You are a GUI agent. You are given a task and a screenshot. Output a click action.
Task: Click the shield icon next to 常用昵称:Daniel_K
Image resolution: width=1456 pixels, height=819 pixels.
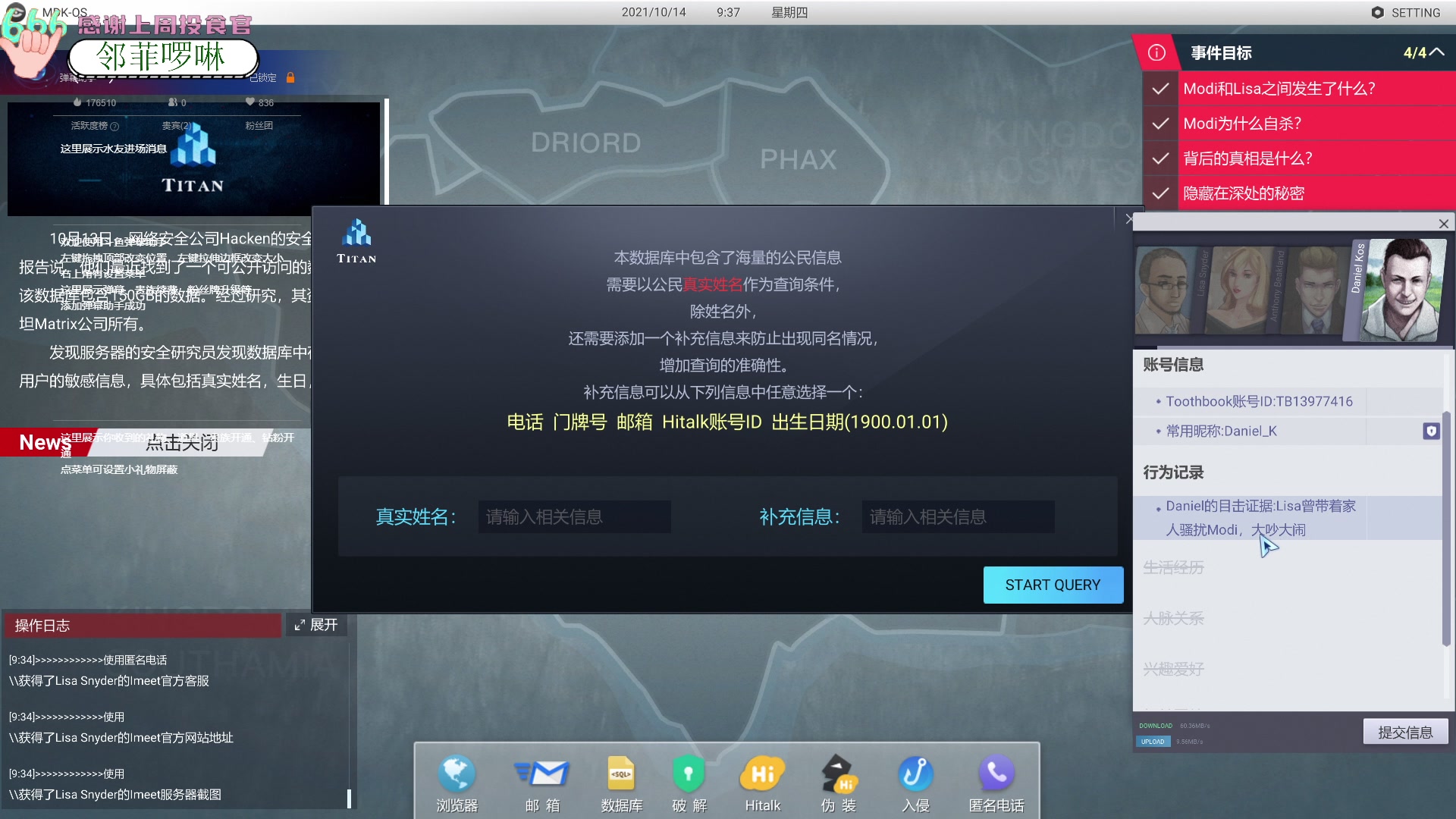[1431, 431]
